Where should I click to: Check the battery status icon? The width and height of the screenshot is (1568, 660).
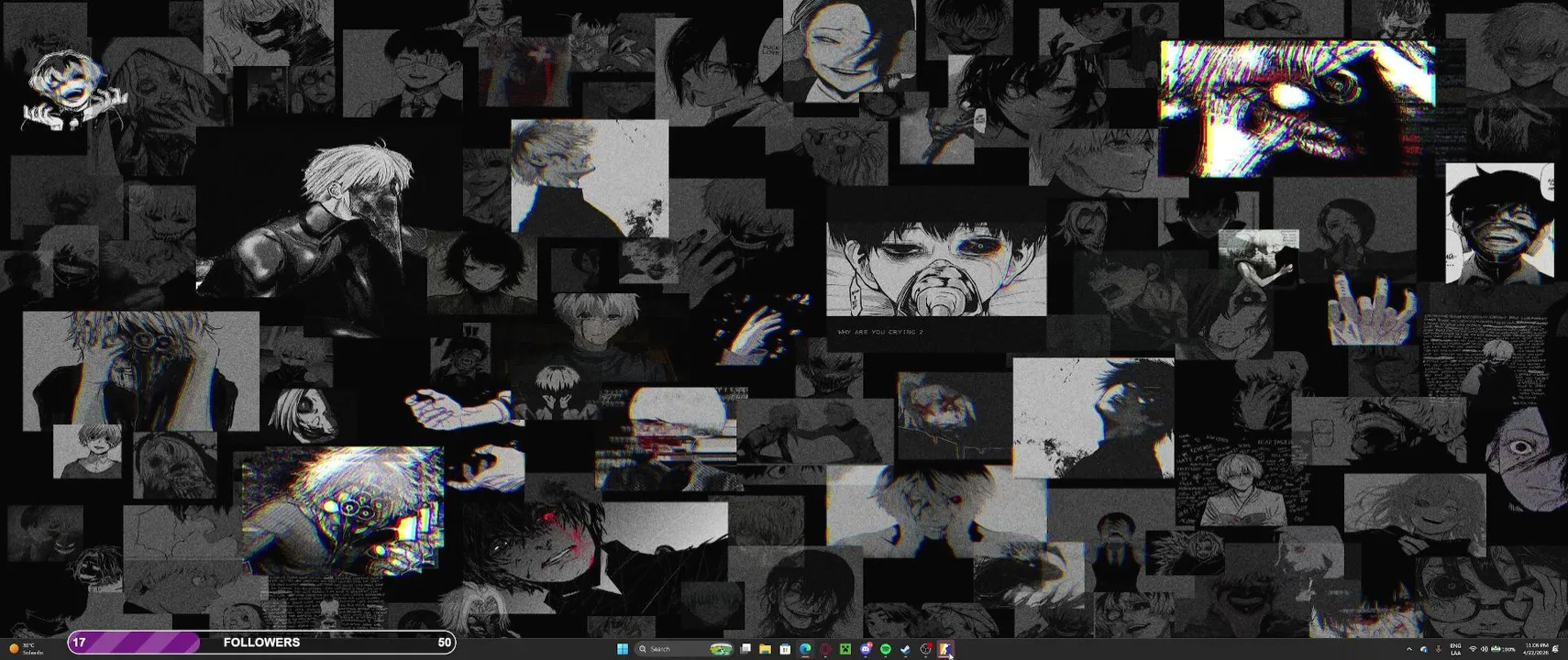[x=1503, y=649]
